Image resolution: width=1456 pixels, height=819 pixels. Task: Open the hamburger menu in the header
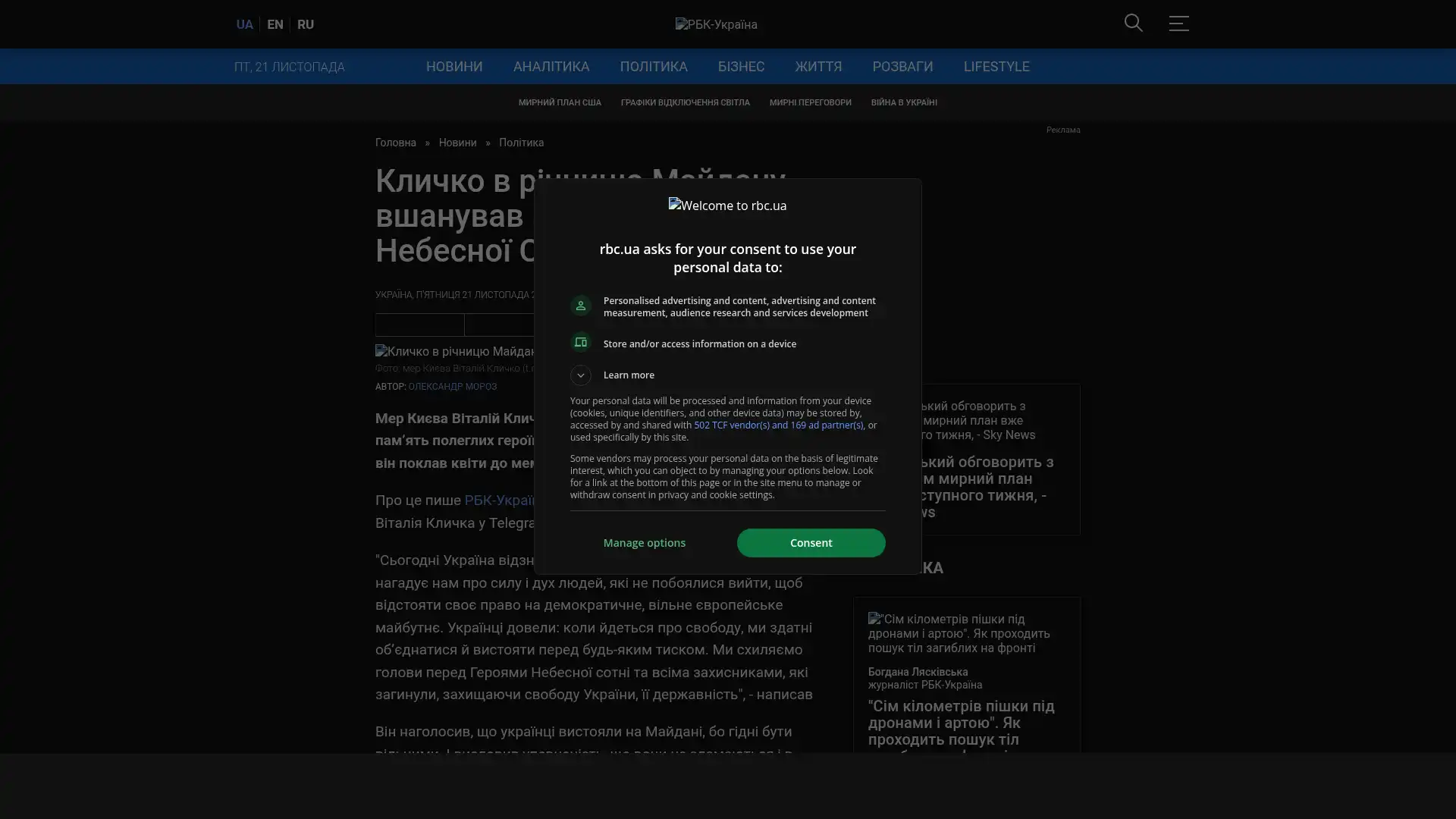click(1178, 24)
